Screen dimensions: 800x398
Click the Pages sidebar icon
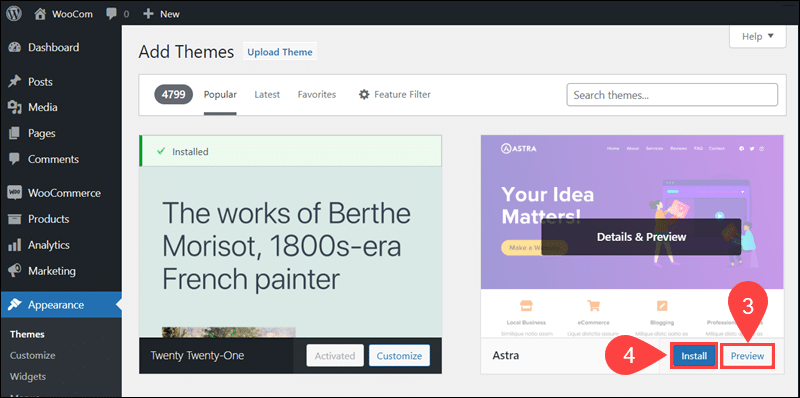(x=14, y=133)
